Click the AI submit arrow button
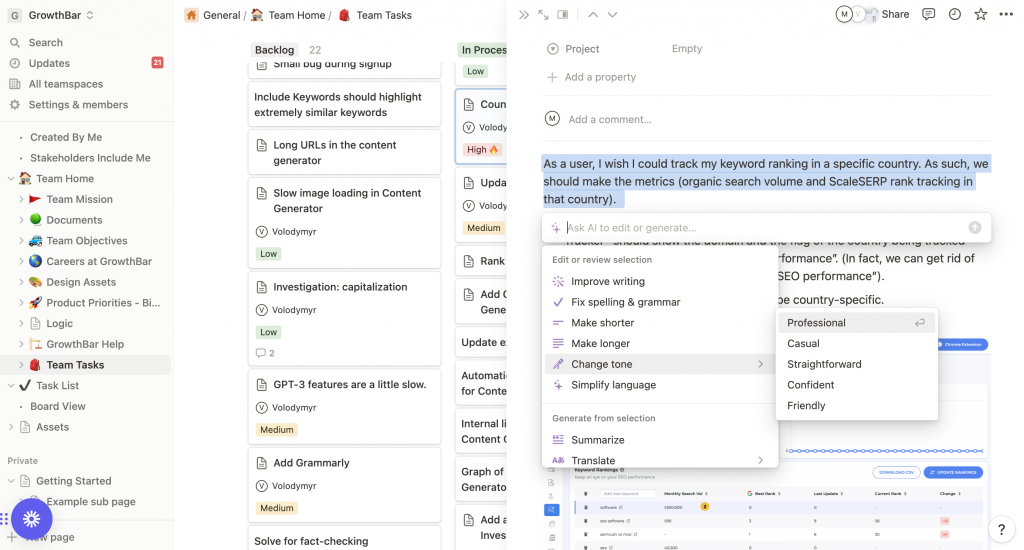This screenshot has width=1024, height=550. coord(975,227)
